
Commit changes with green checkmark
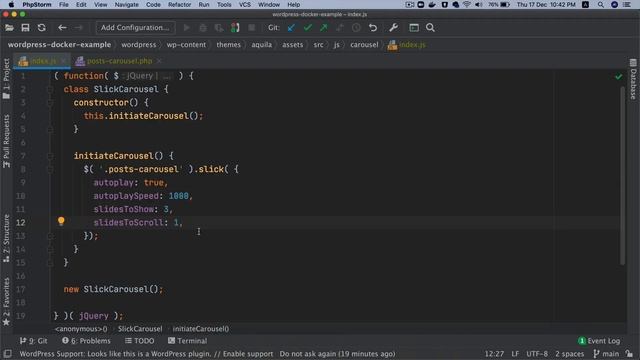click(x=307, y=28)
